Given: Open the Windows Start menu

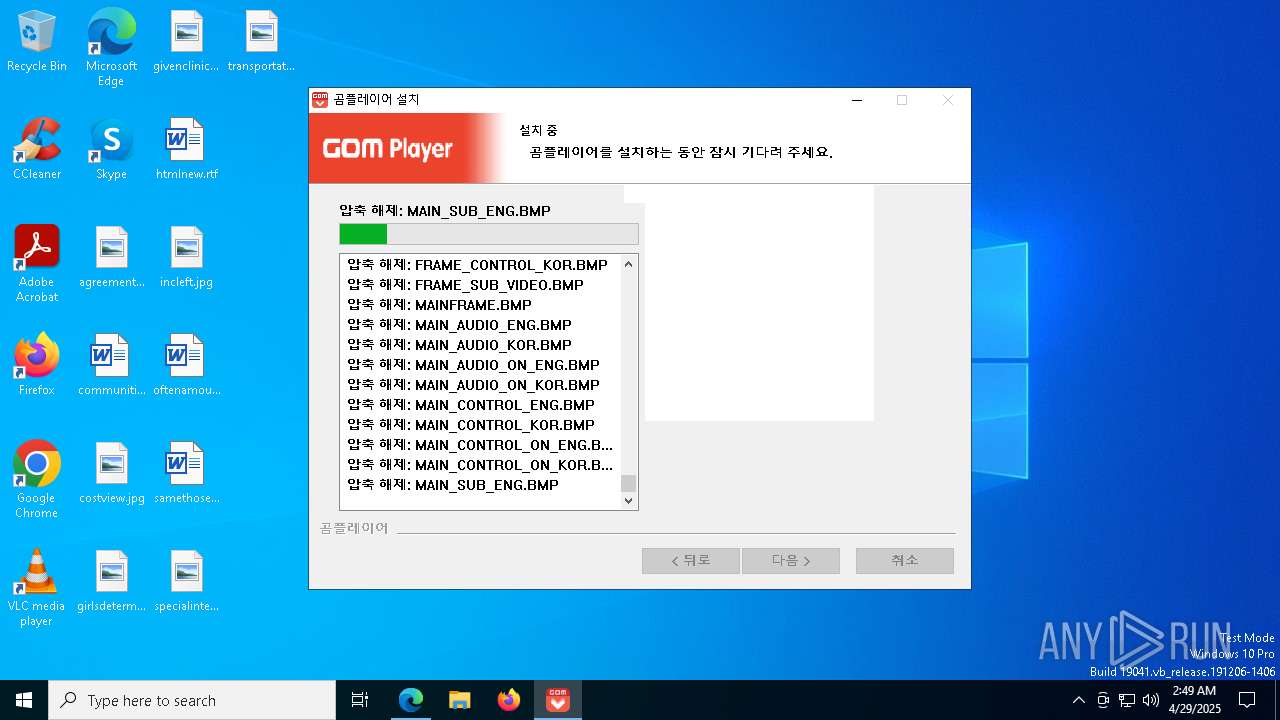Looking at the screenshot, I should pos(24,700).
